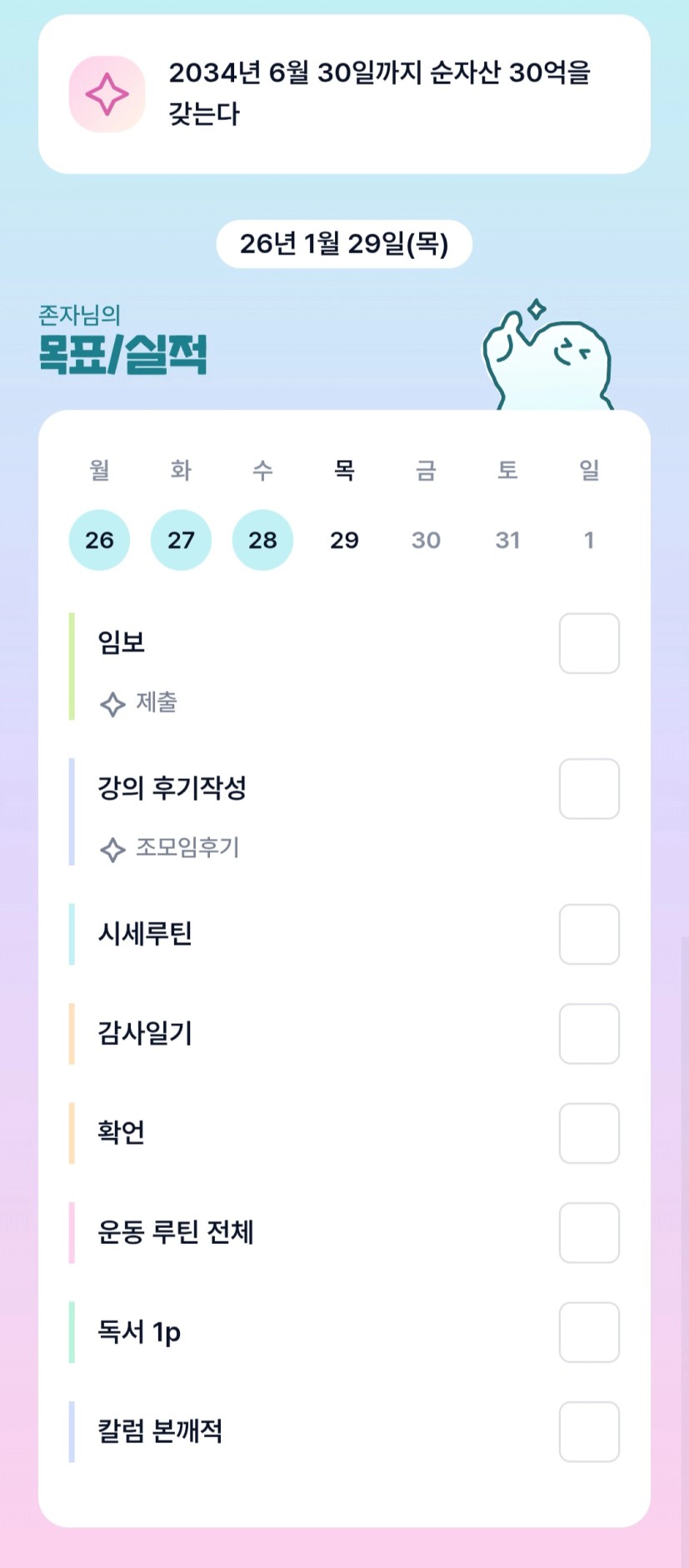Screen dimensions: 689x1568
Task: Select Friday the 30th
Action: 426,540
